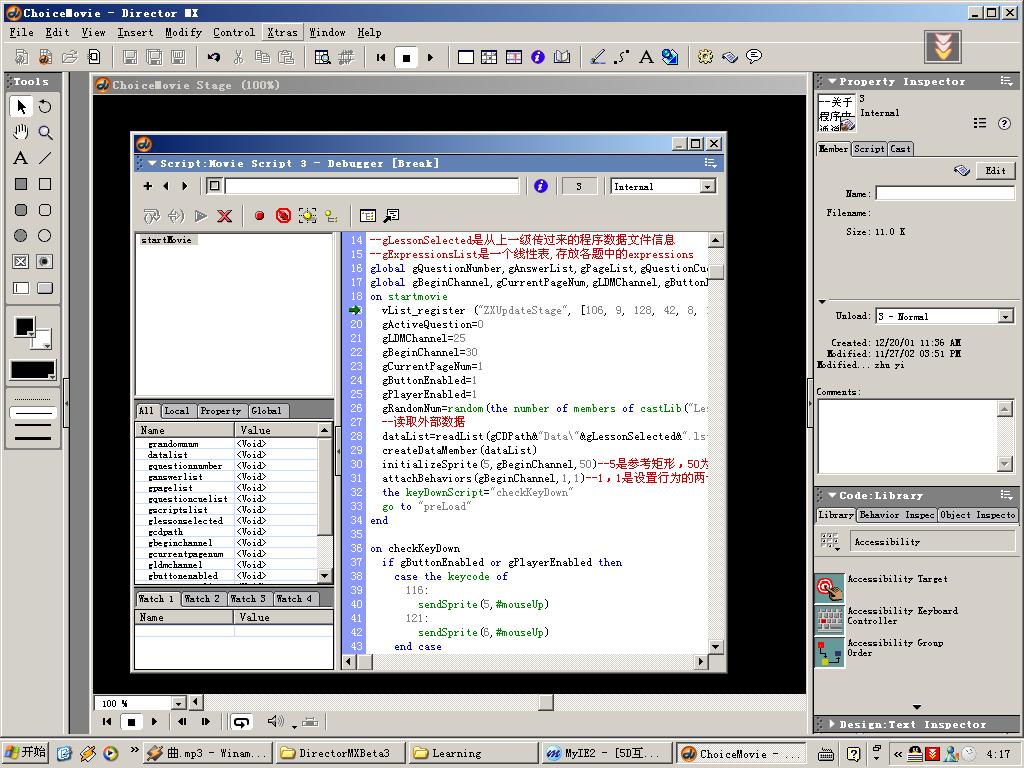Click the Undo icon in main toolbar
Viewport: 1024px width, 768px height.
tap(214, 57)
